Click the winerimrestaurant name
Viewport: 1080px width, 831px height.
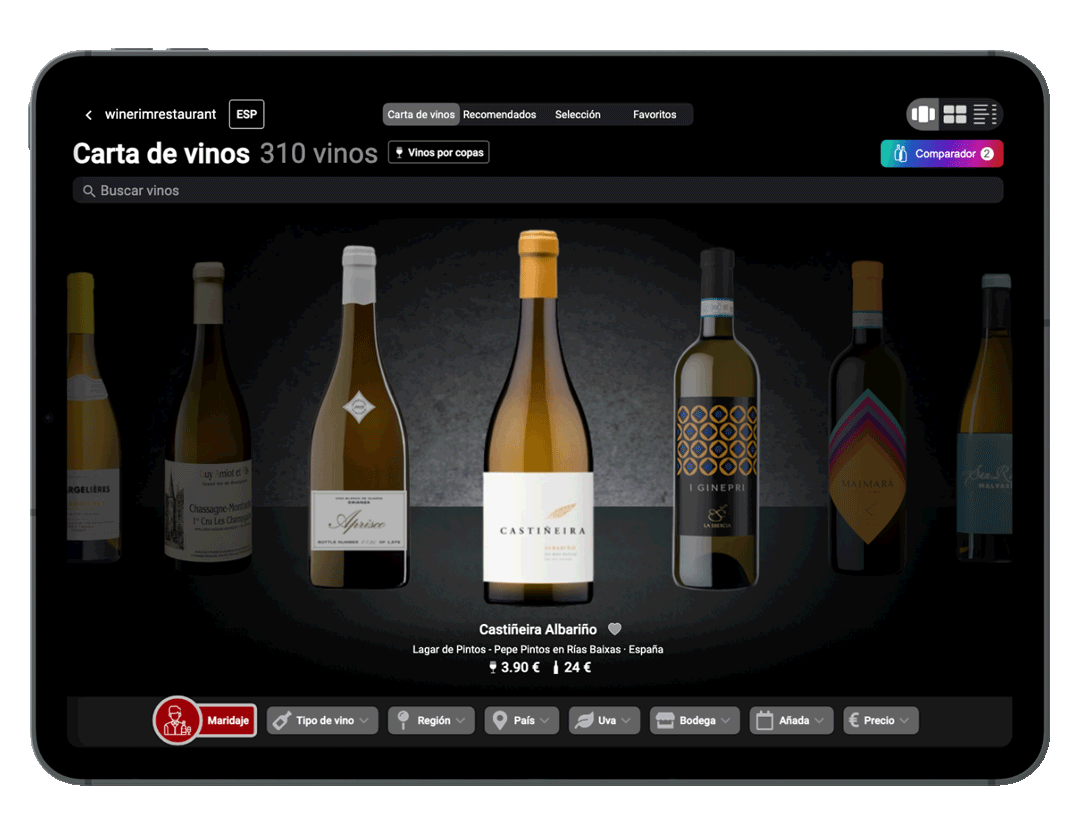[160, 114]
